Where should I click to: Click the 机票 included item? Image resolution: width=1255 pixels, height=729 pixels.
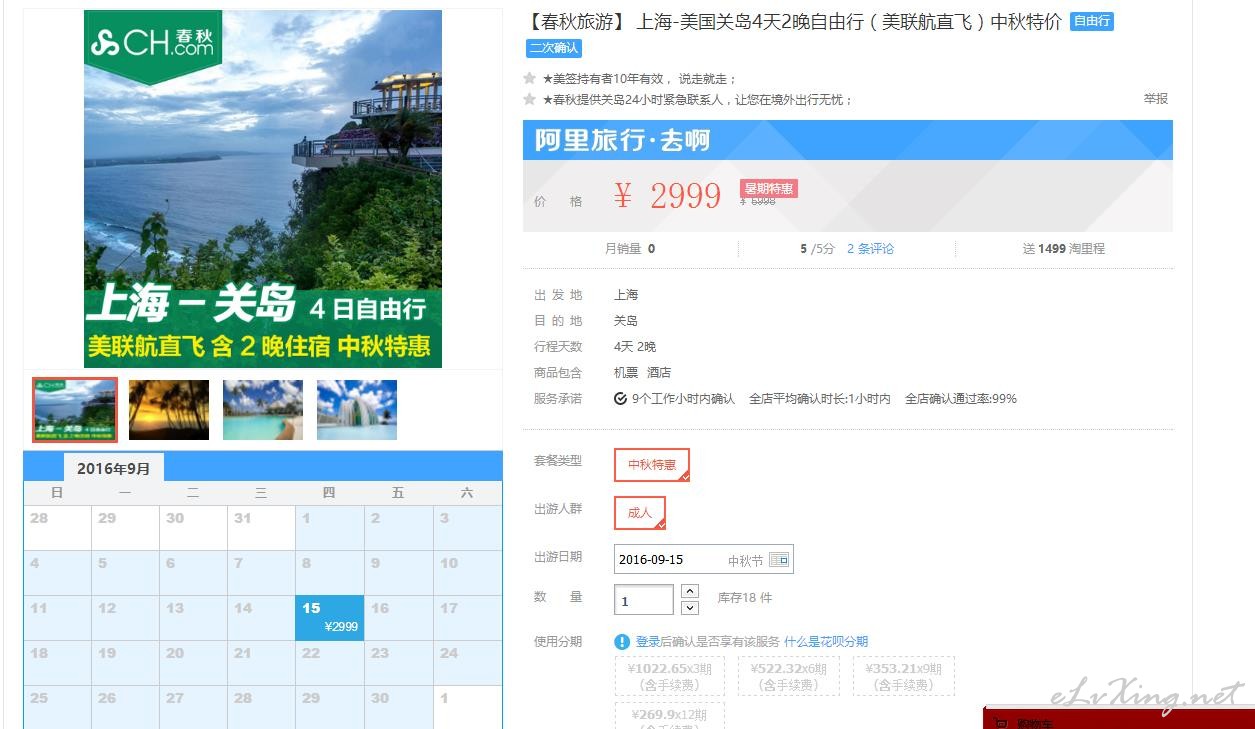(x=626, y=373)
